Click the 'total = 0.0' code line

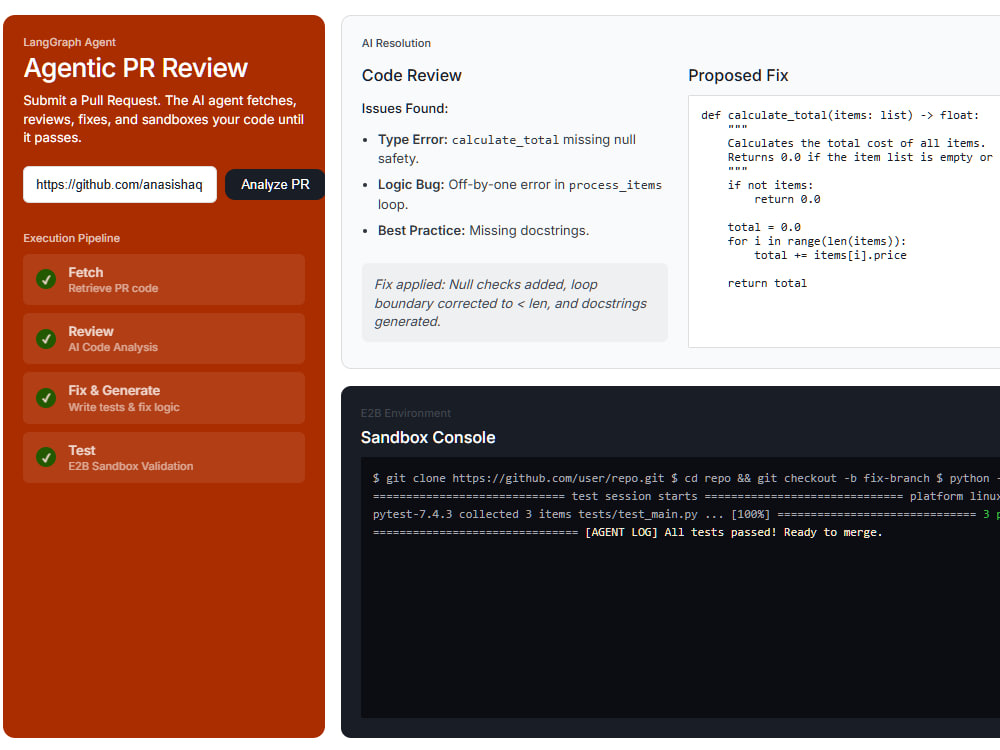[x=764, y=227]
